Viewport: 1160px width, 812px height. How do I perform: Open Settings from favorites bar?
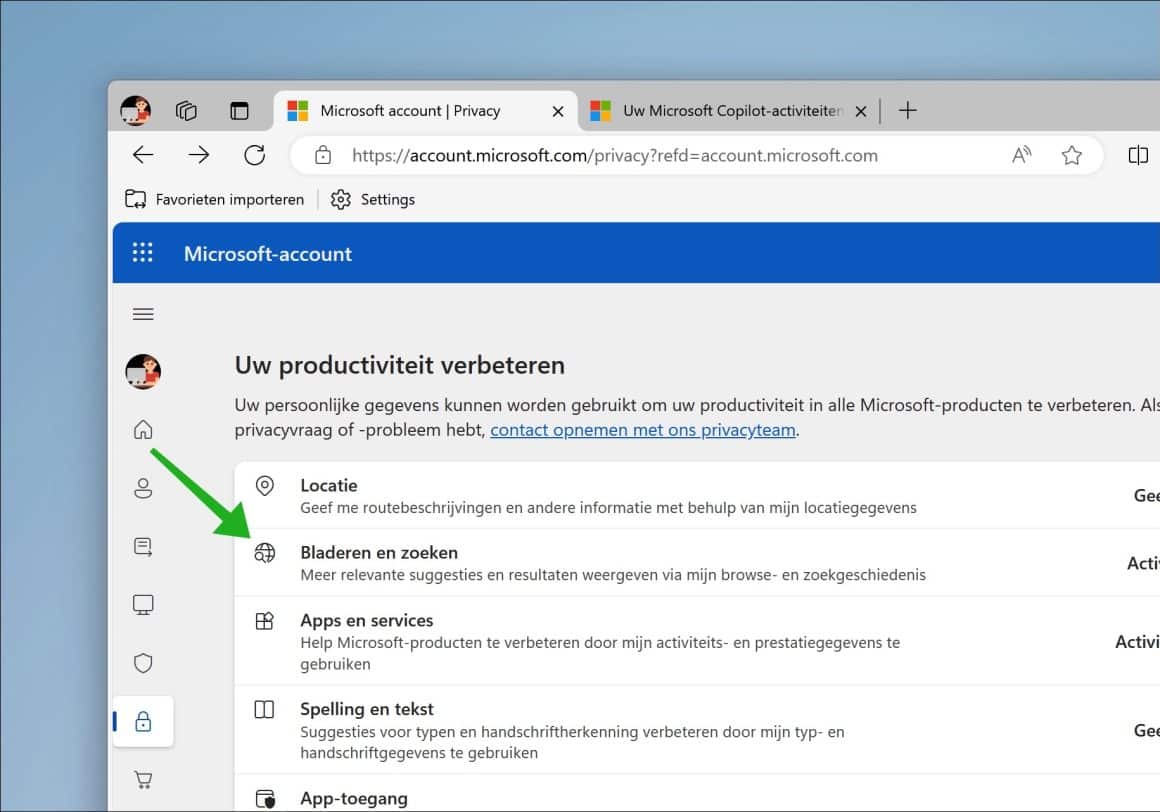(x=373, y=199)
